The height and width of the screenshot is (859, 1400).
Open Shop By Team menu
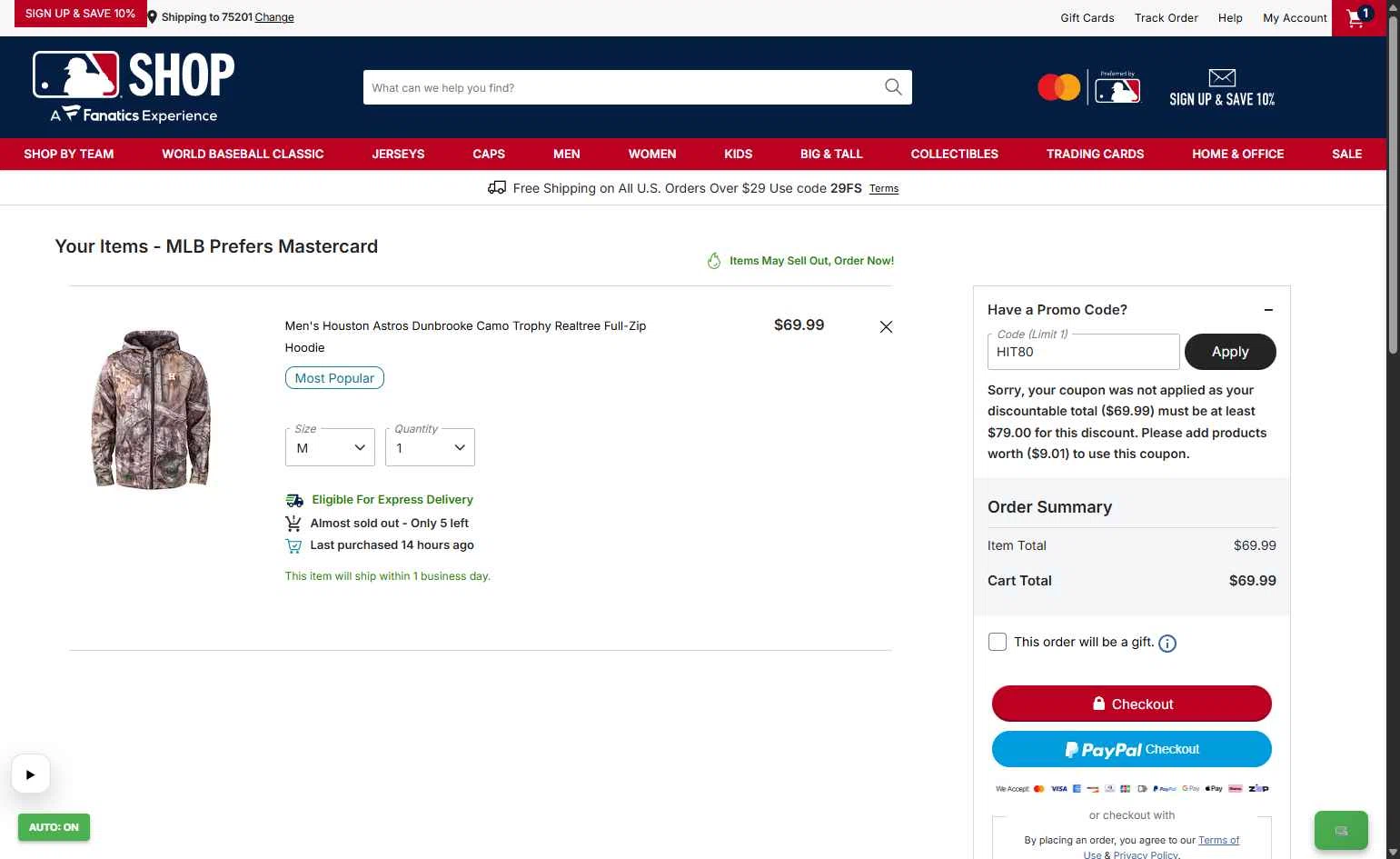(x=69, y=155)
